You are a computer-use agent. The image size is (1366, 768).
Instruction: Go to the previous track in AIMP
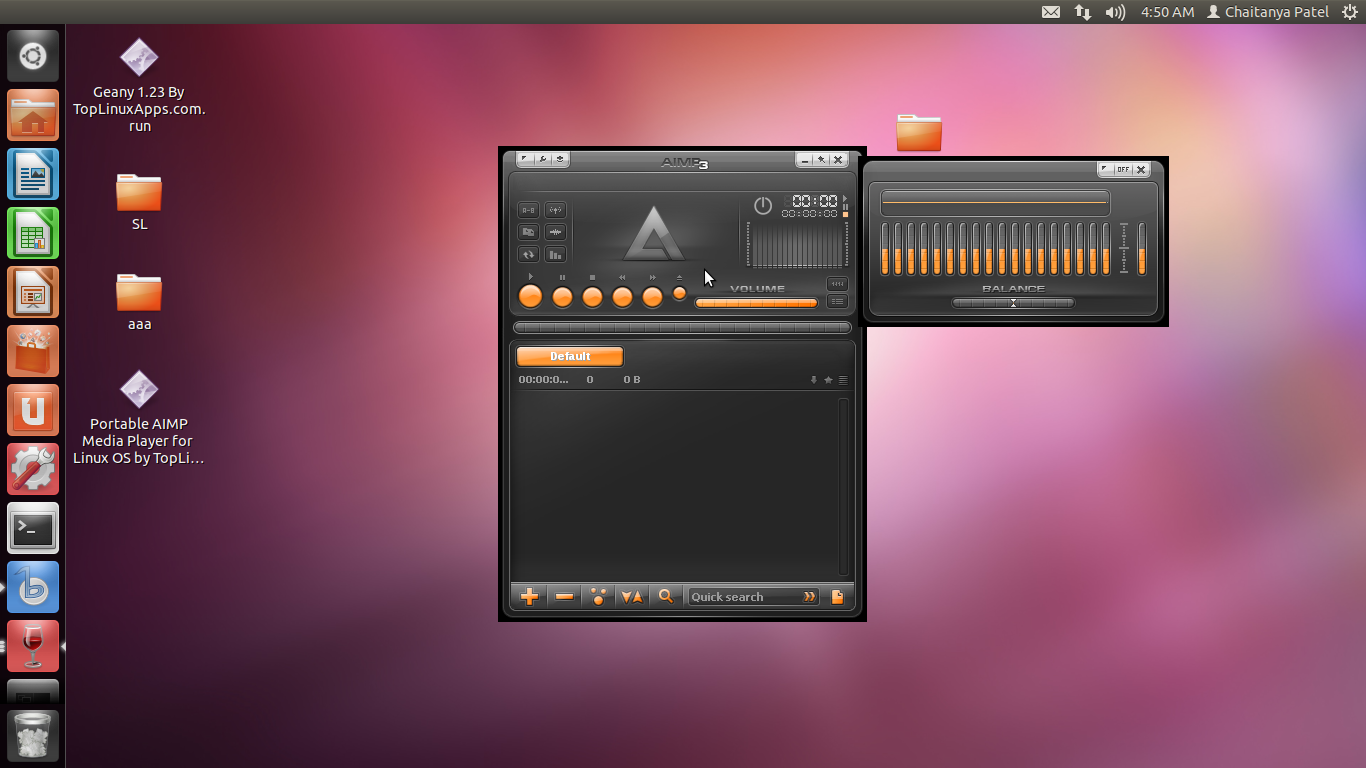pos(622,297)
